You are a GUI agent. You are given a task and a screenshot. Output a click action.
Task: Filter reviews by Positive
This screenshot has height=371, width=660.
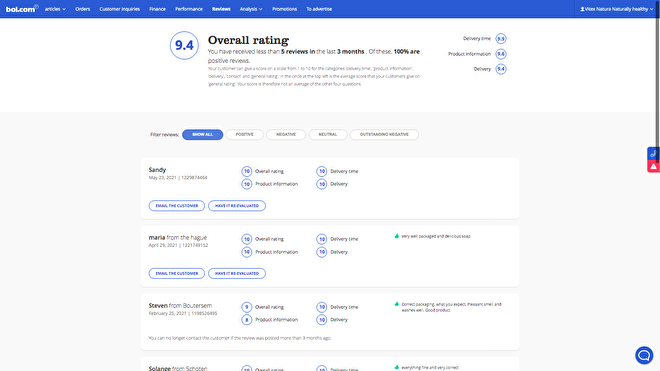pyautogui.click(x=245, y=135)
